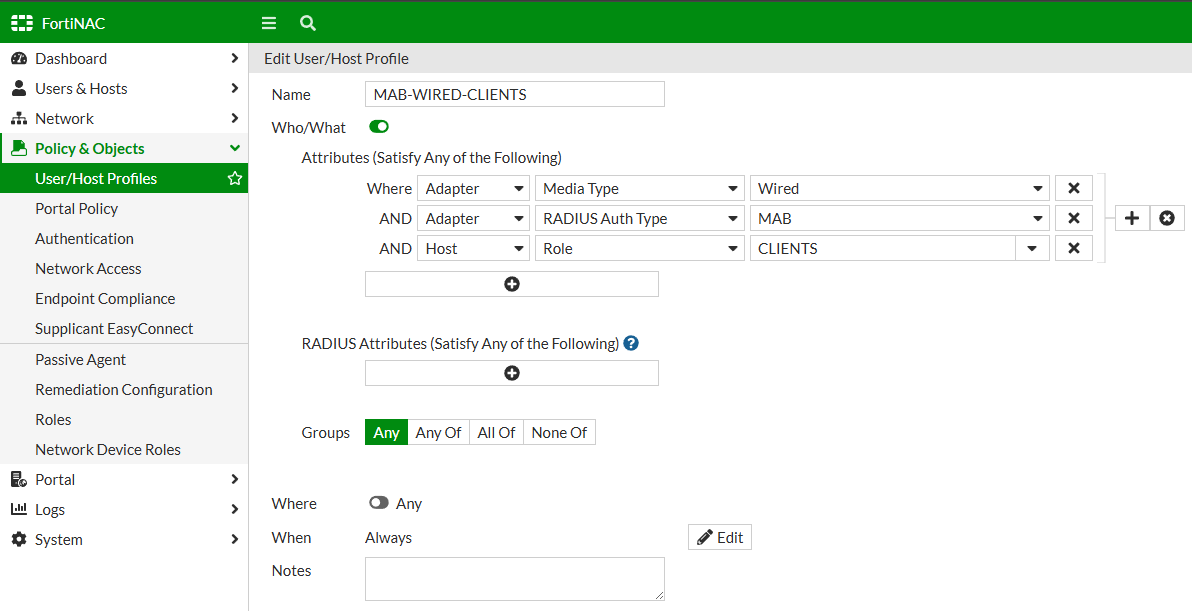
Task: Open Passive Agent menu item
Action: coord(124,359)
